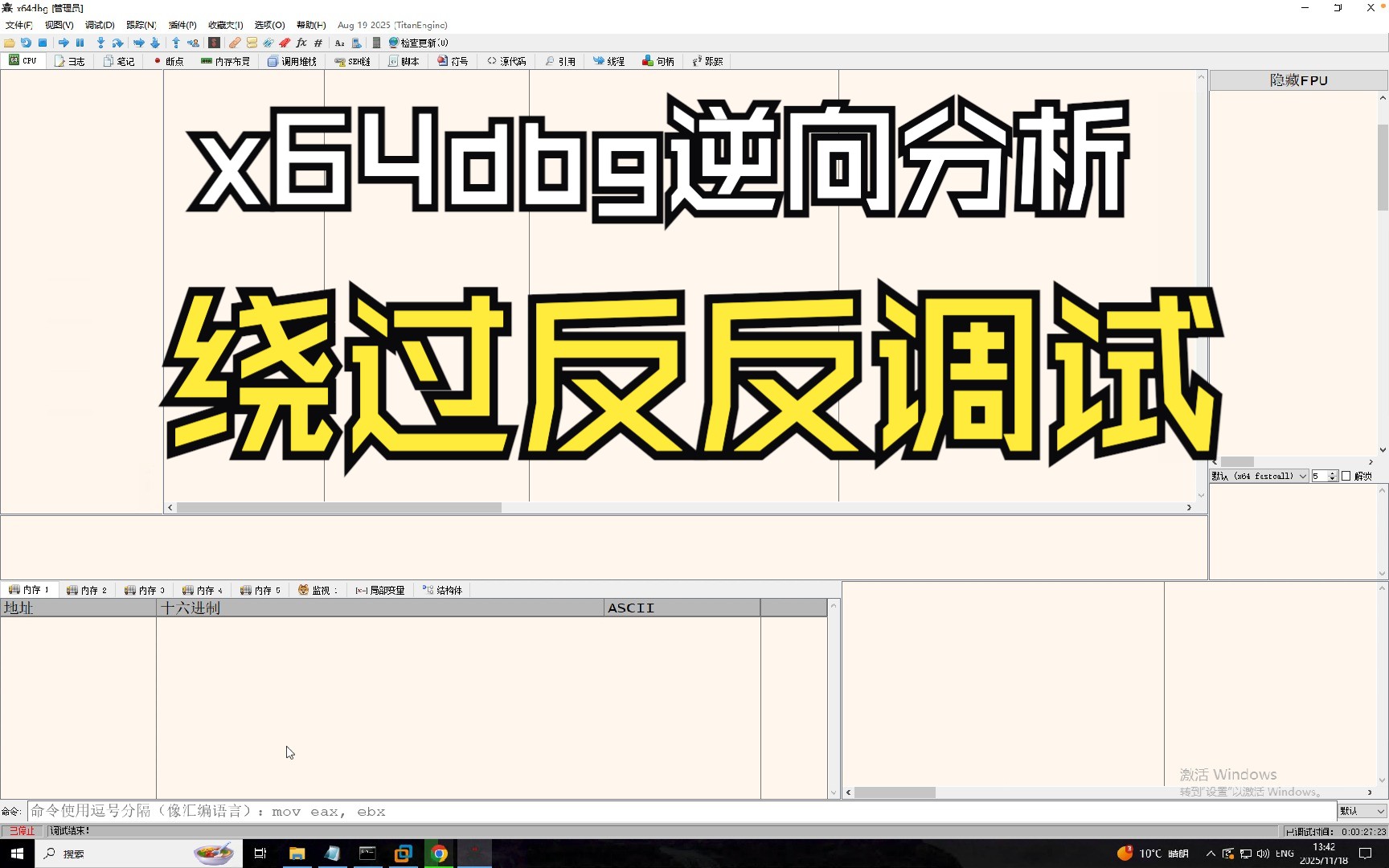Open the calculator toolbar icon
The height and width of the screenshot is (868, 1389).
coord(375,43)
